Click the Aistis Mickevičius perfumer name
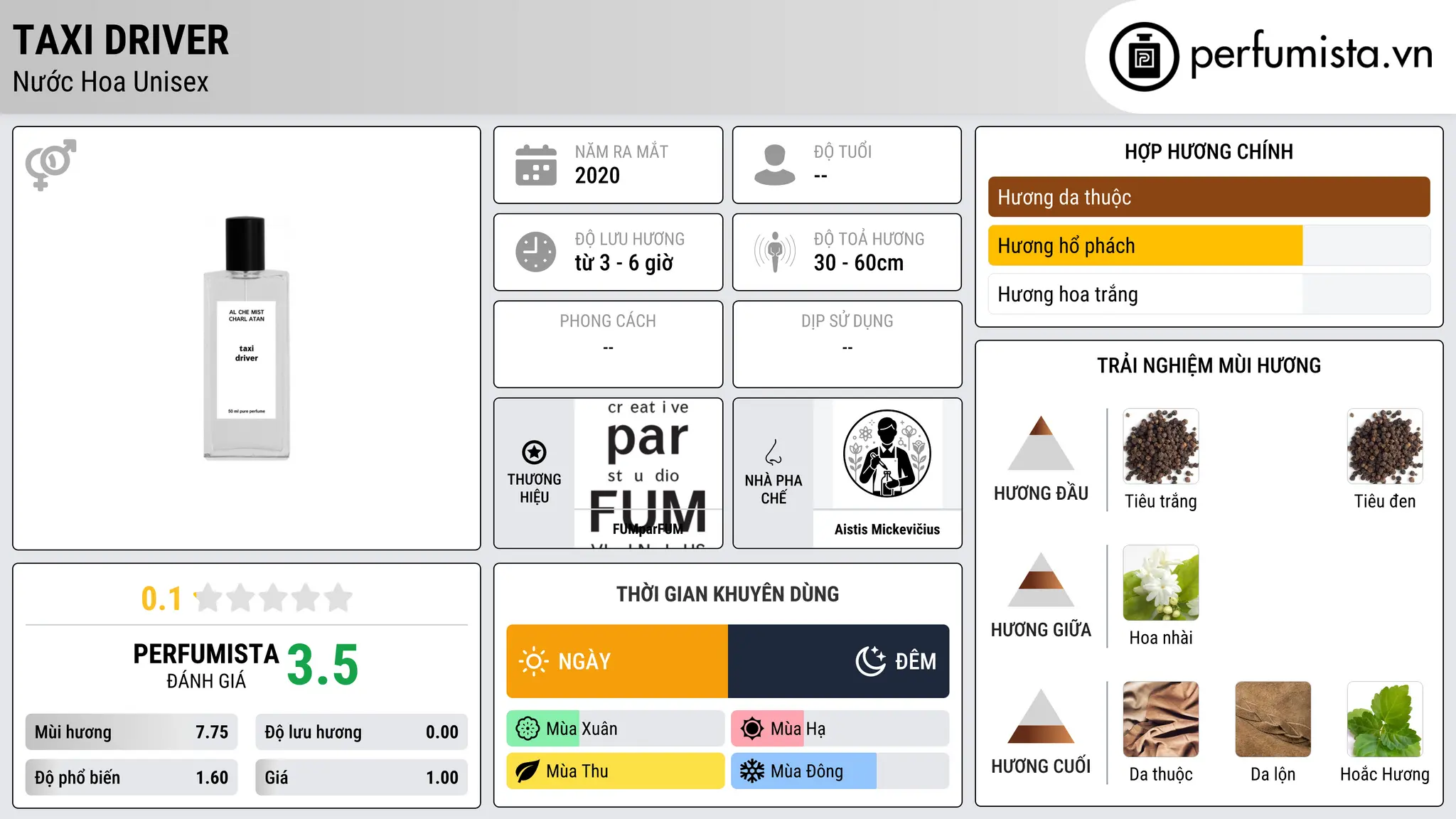The image size is (1456, 819). pyautogui.click(x=887, y=530)
